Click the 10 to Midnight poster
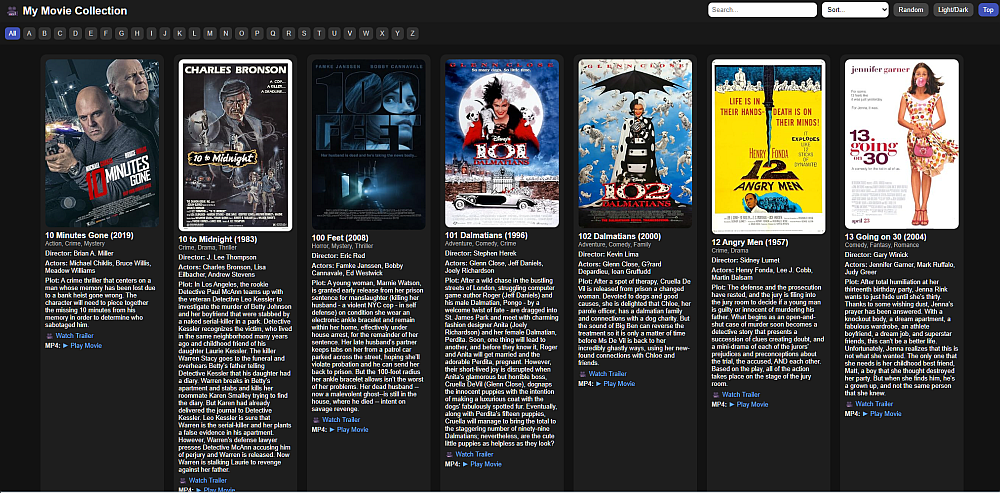 point(235,145)
